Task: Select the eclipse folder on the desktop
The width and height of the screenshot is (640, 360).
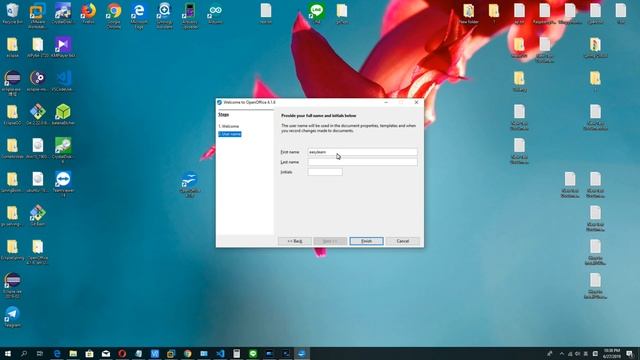Action: pyautogui.click(x=12, y=47)
